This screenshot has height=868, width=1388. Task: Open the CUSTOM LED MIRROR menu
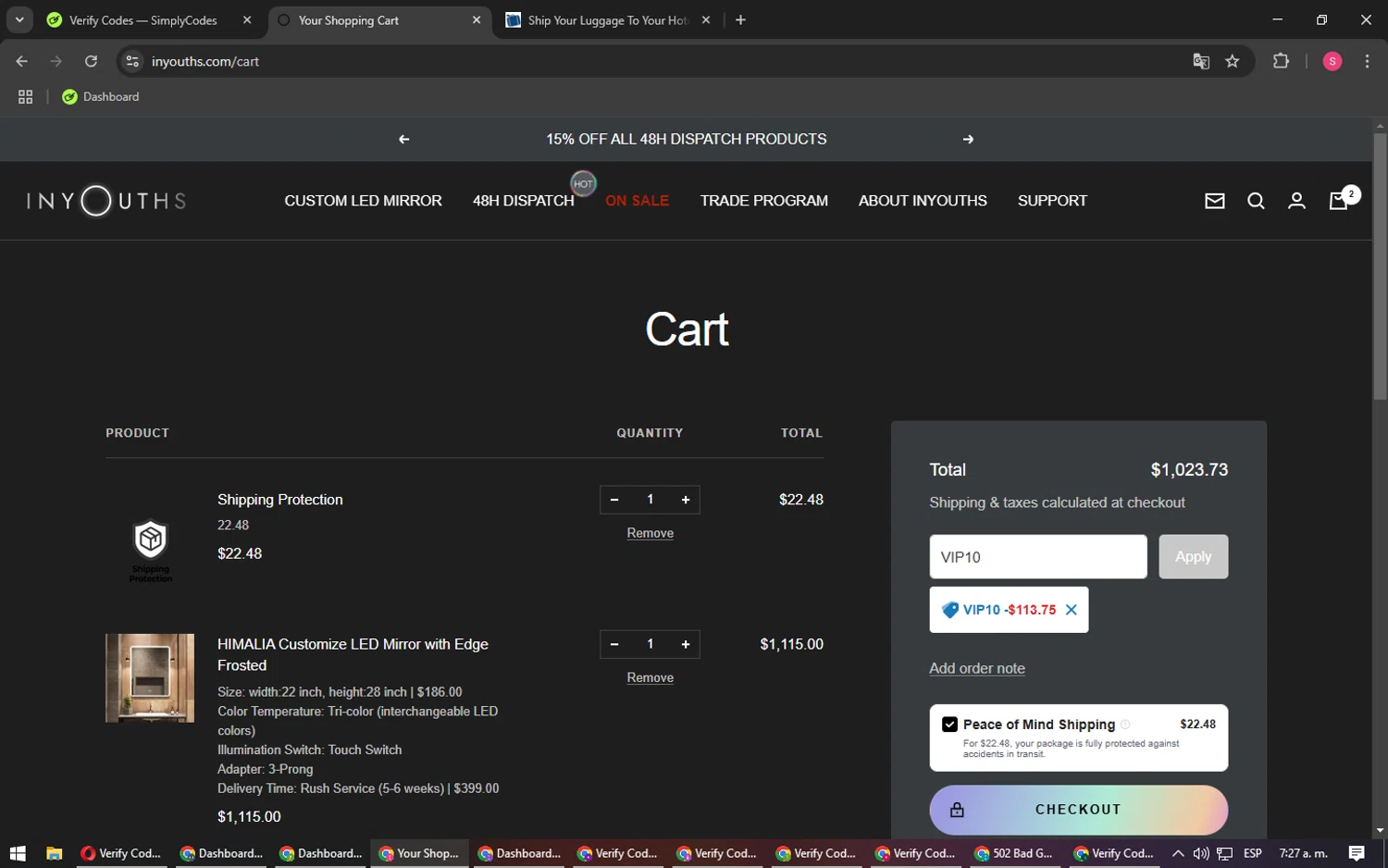(x=363, y=201)
